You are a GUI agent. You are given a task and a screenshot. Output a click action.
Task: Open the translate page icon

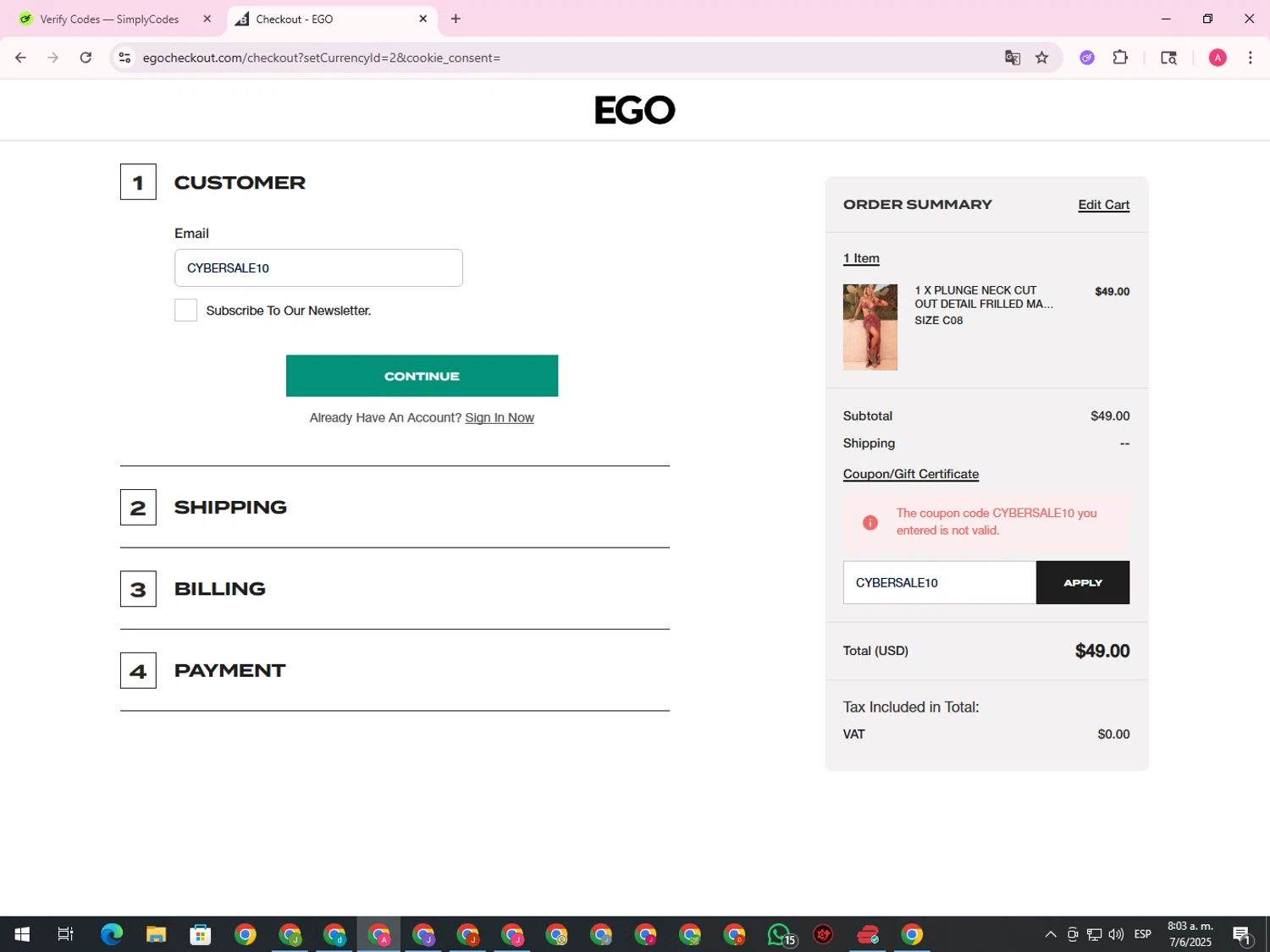[1012, 58]
